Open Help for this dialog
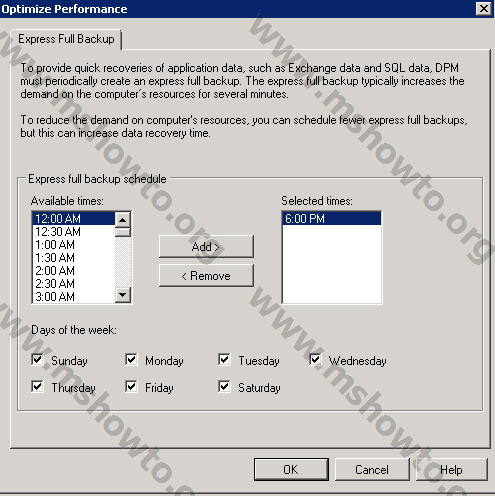 pos(451,469)
